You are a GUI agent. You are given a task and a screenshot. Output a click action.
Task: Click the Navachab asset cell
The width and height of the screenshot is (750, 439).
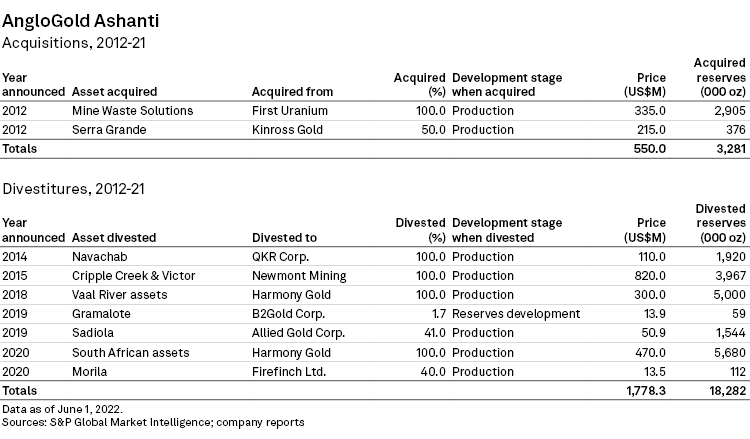tap(99, 257)
